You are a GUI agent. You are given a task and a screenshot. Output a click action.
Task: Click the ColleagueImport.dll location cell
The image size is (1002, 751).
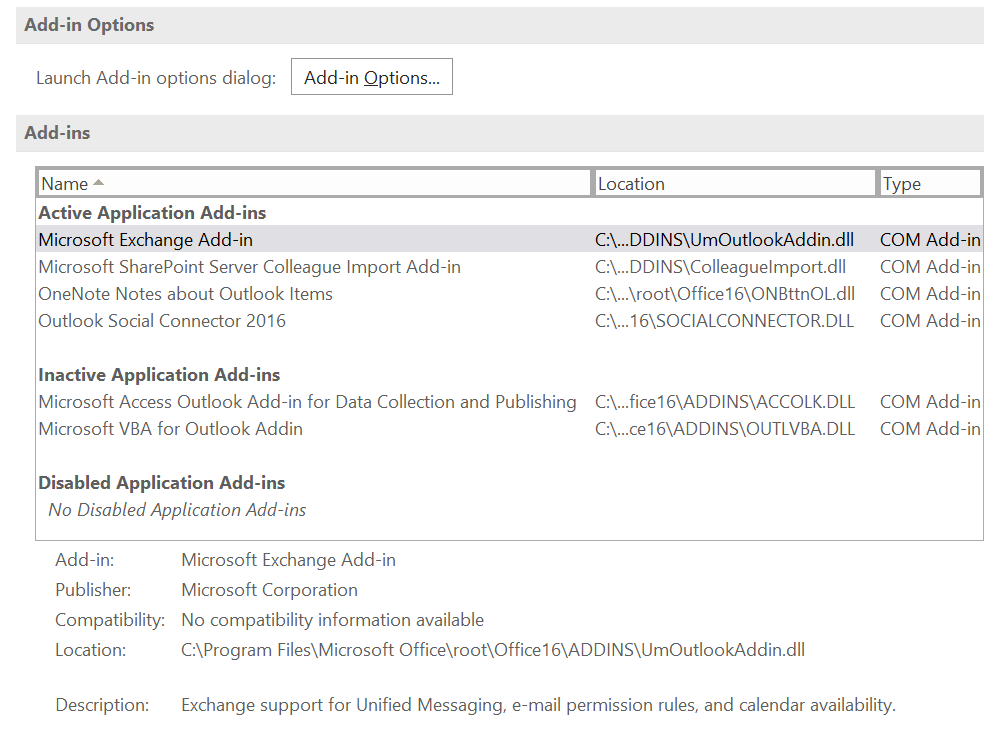(720, 267)
